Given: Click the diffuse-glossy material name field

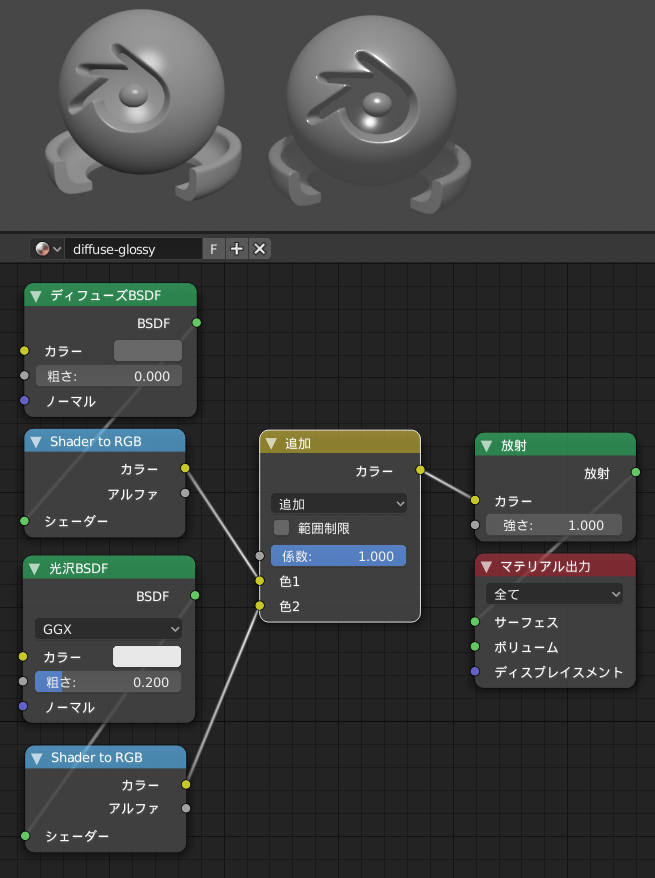Looking at the screenshot, I should (x=133, y=249).
